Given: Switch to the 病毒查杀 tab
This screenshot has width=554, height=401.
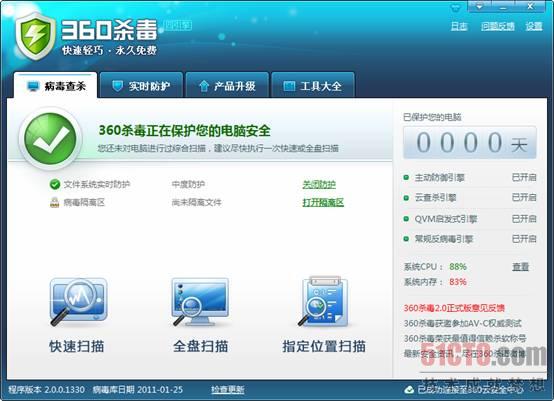Looking at the screenshot, I should [x=55, y=85].
